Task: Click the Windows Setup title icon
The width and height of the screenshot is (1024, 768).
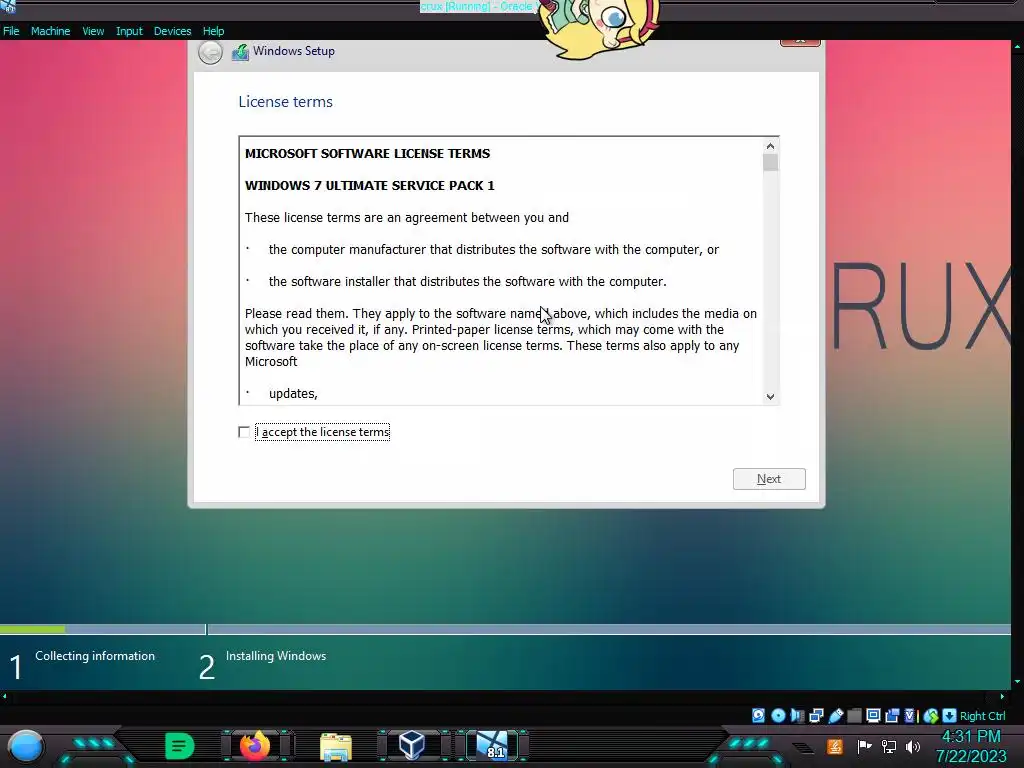Action: [x=240, y=52]
